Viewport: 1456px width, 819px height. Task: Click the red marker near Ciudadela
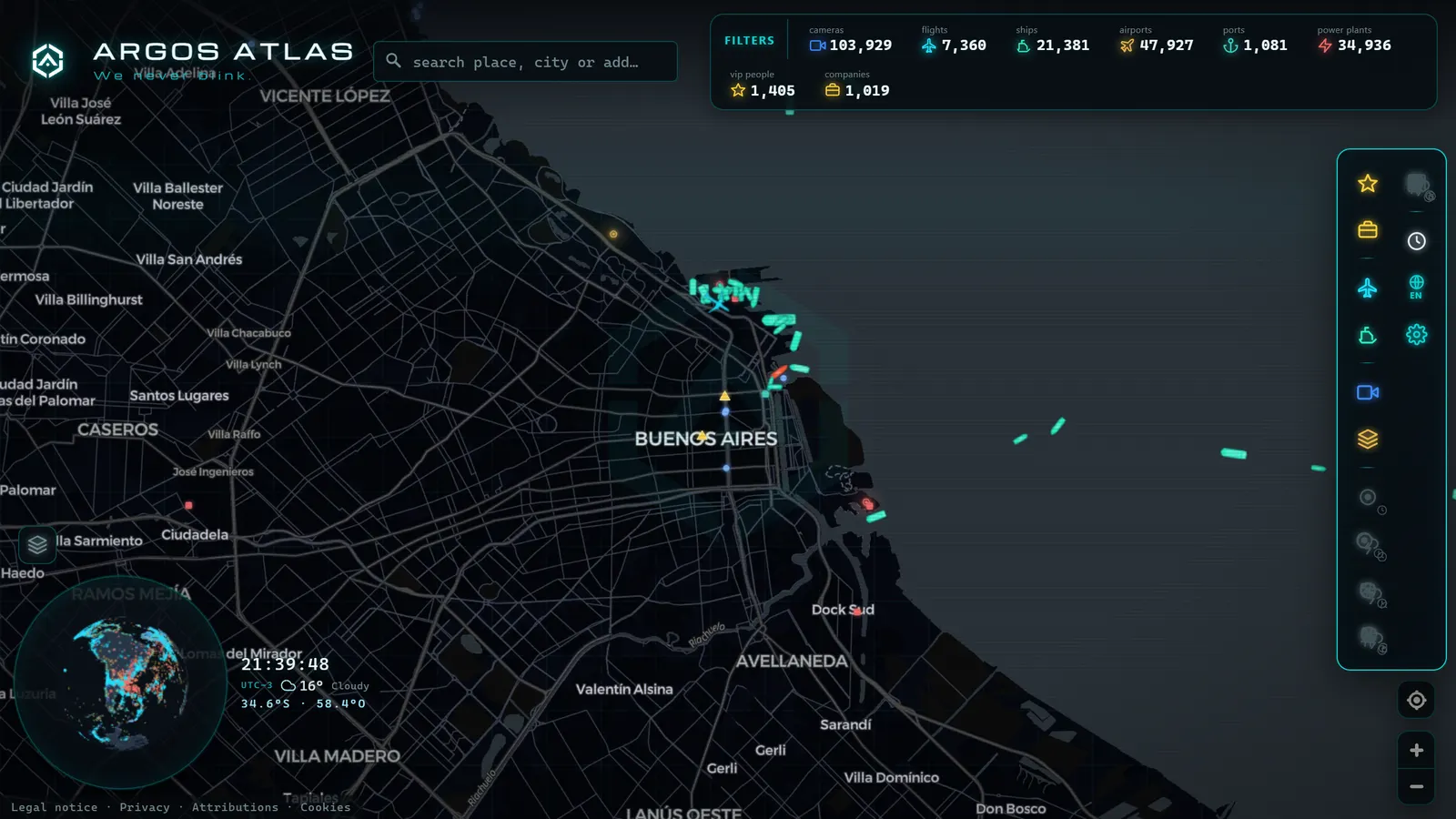(188, 505)
